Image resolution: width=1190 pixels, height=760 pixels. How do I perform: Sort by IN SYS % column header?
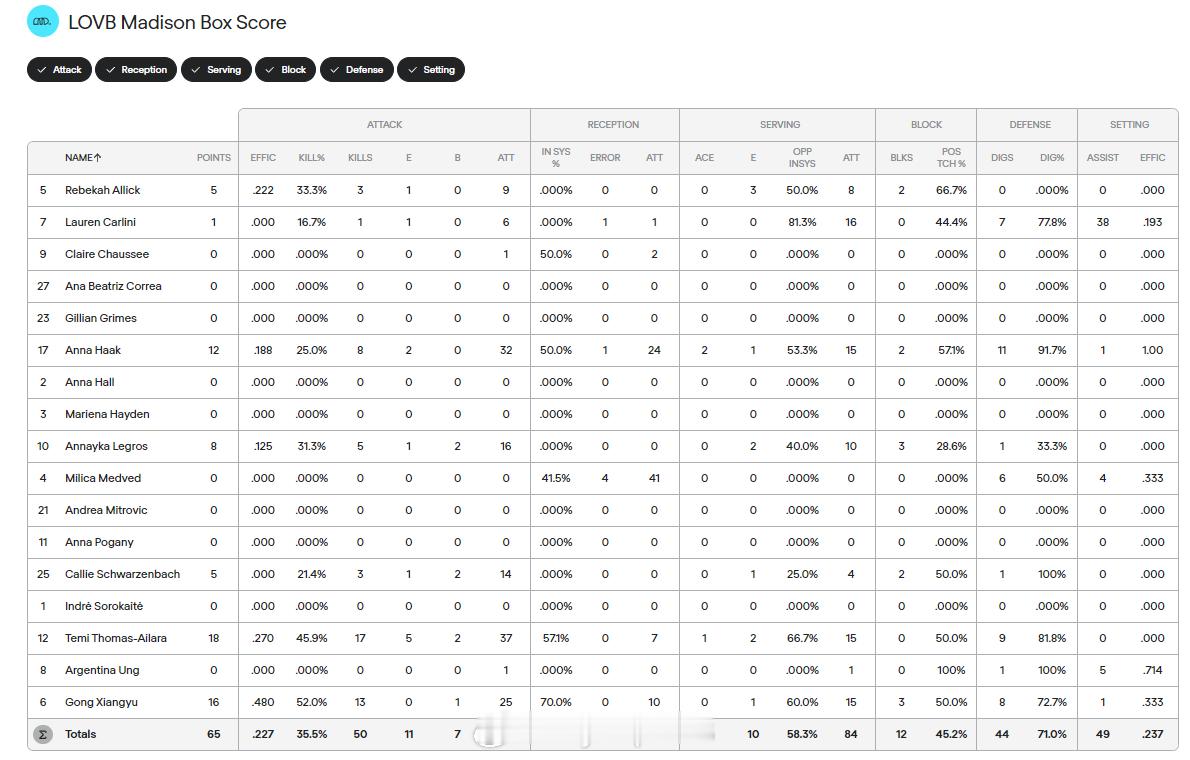(x=556, y=158)
